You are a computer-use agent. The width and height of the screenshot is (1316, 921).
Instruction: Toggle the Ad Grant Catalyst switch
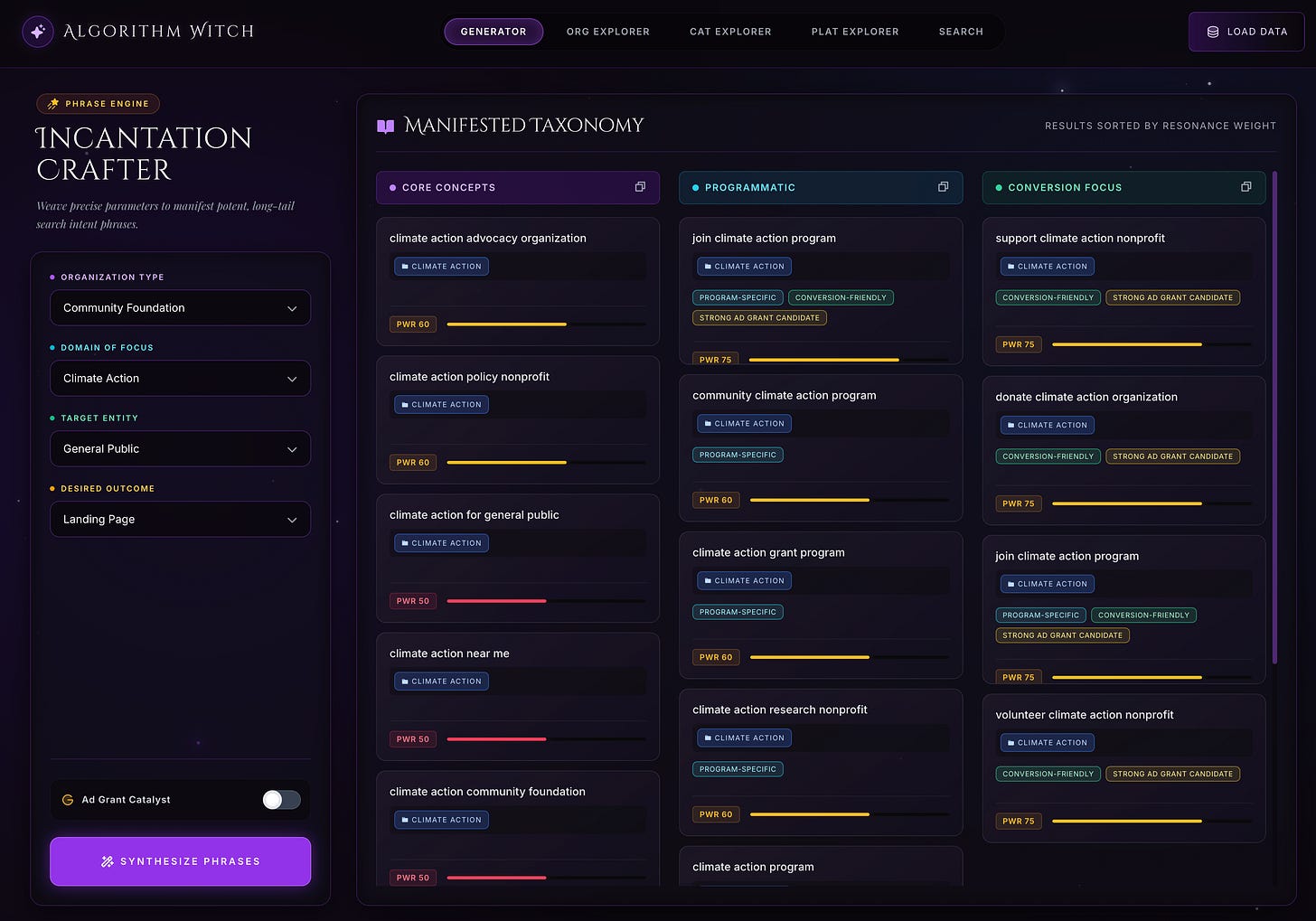281,800
